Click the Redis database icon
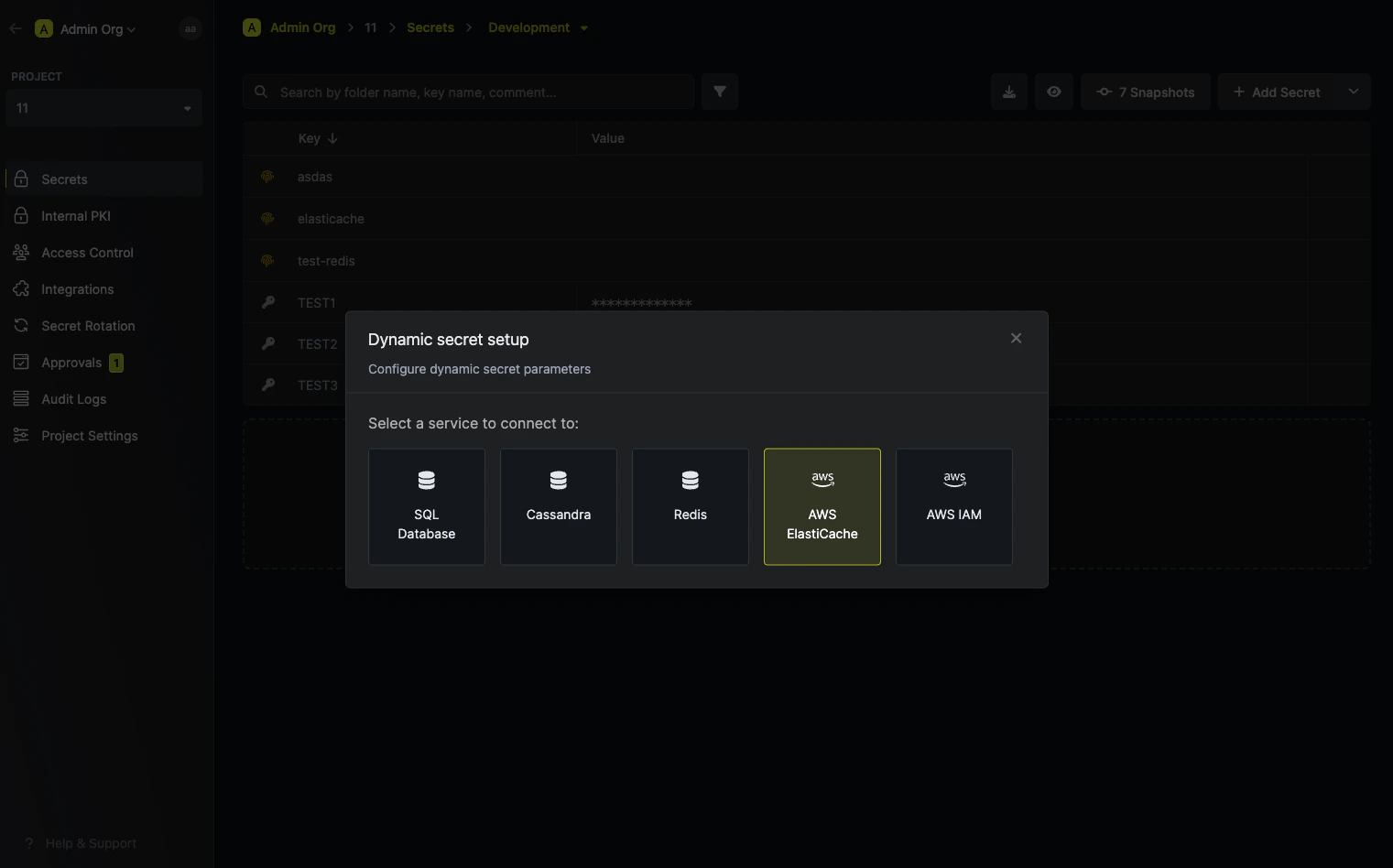Viewport: 1393px width, 868px height. [691, 480]
